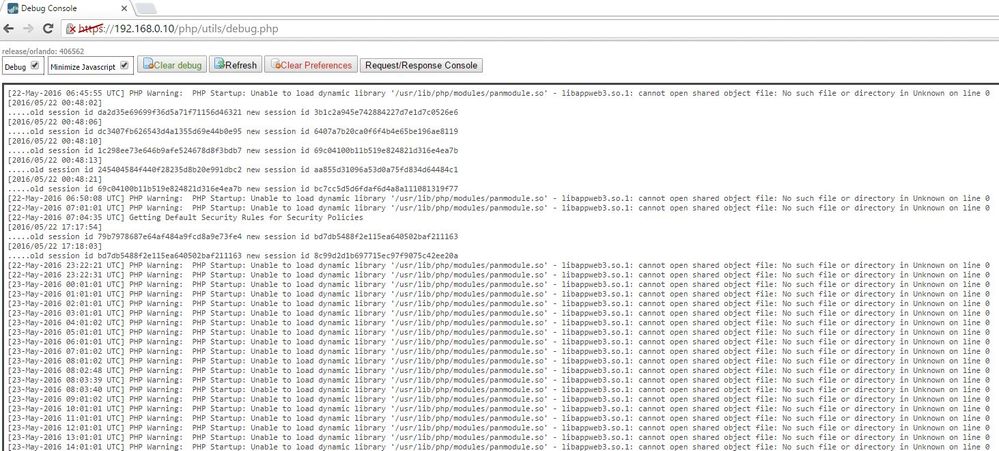Click the [2016/05/22 00:48:13] timestamp line
Screen dimensions: 999x451
(54, 160)
